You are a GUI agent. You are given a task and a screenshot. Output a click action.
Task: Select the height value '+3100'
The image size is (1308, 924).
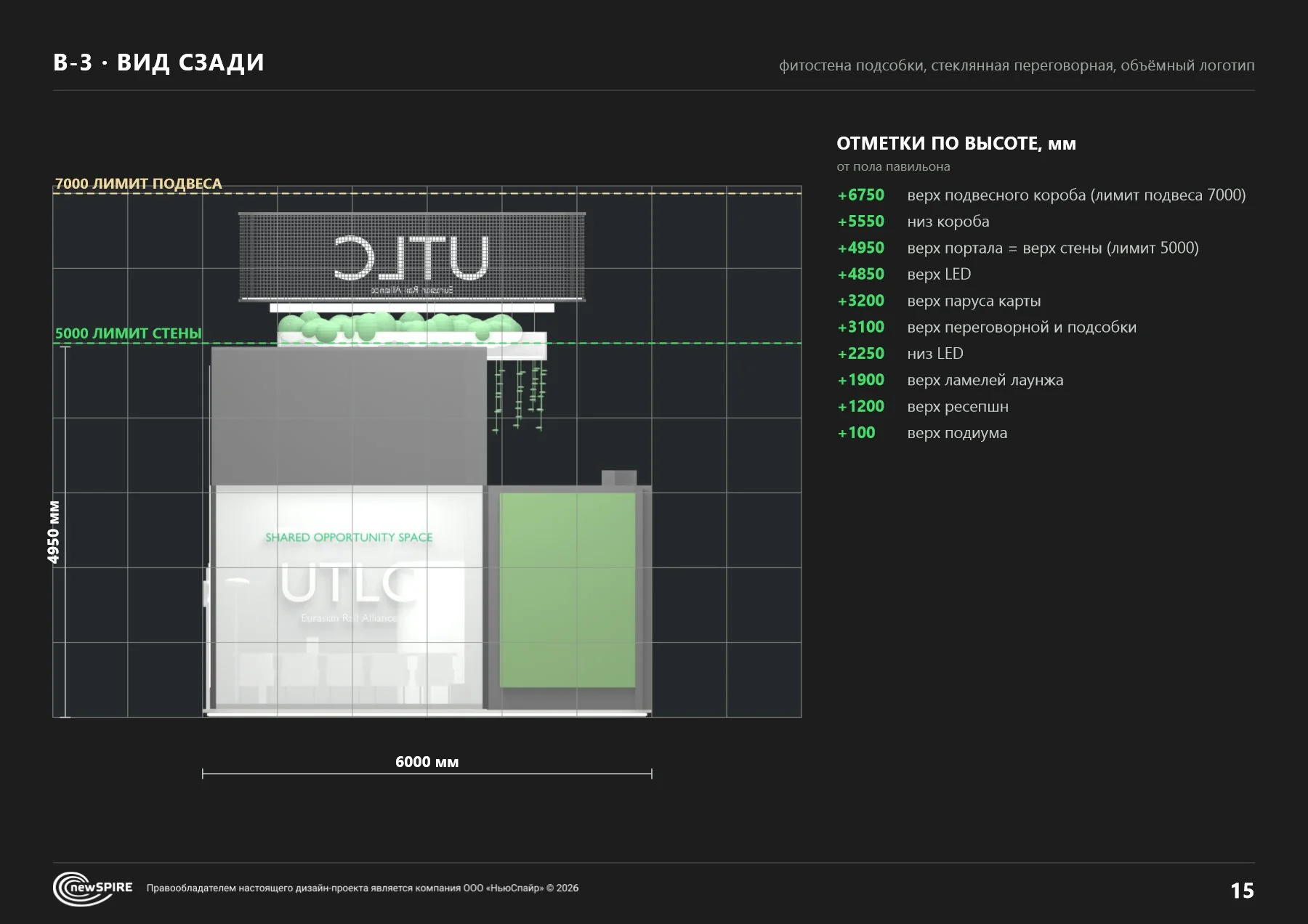click(x=860, y=328)
